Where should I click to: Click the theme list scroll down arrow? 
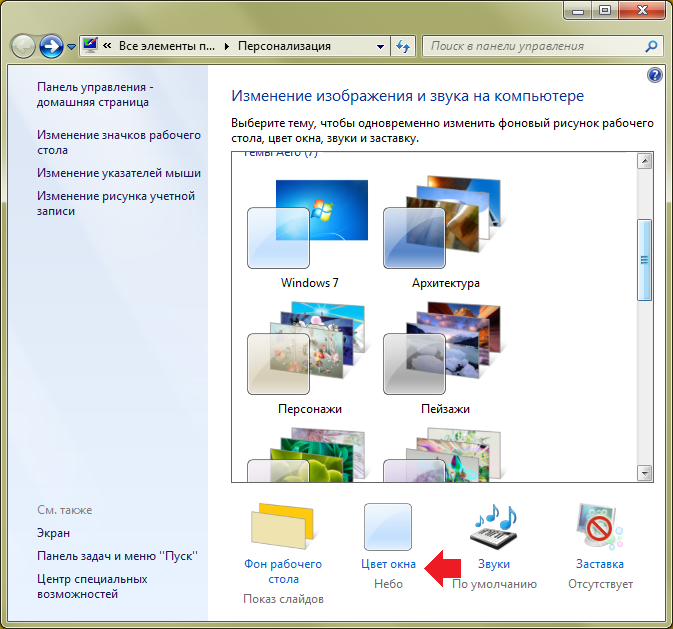[x=645, y=473]
